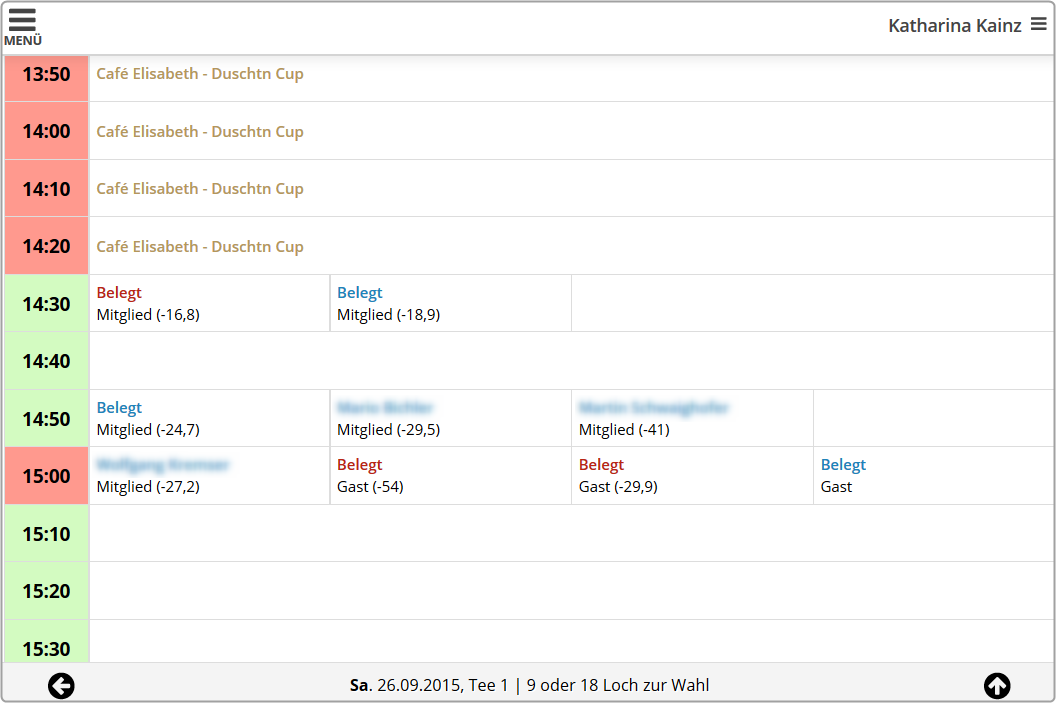Select the 15:10 tee time label
Screen dimensions: 1056x703
tap(47, 534)
